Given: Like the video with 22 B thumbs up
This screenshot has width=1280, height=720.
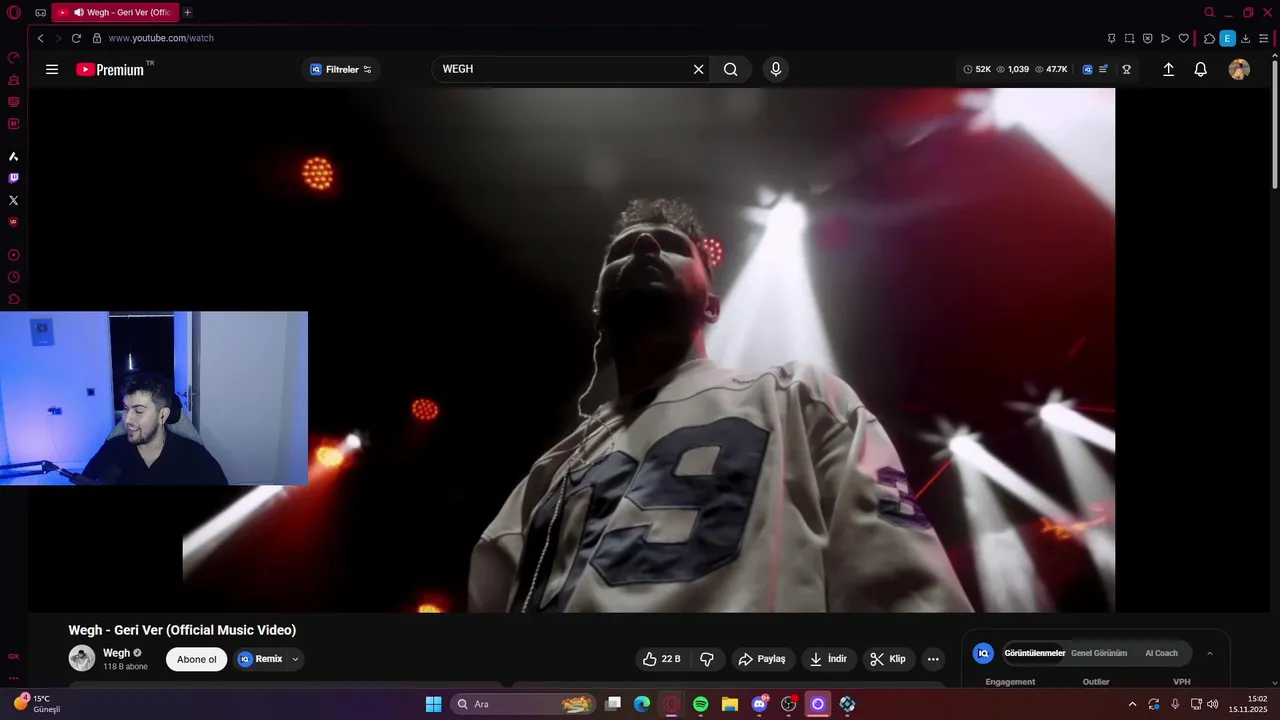Looking at the screenshot, I should point(660,659).
